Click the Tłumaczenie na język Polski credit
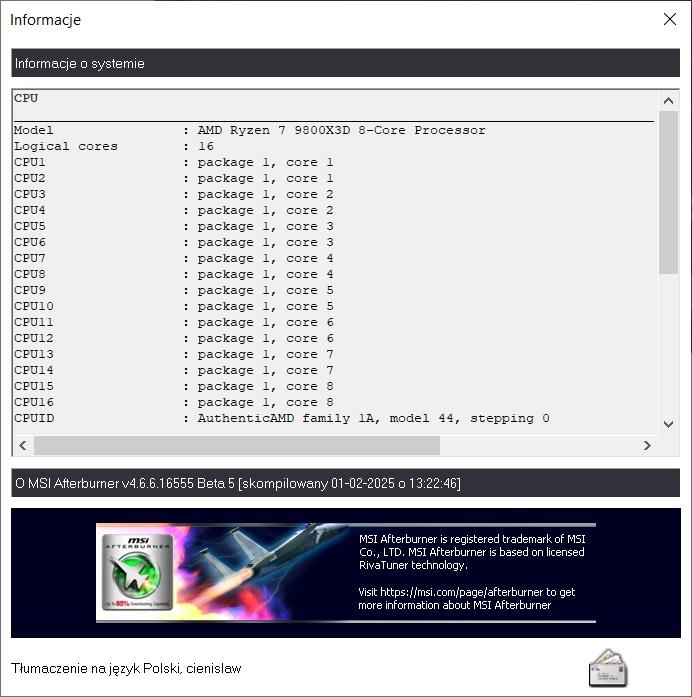The height and width of the screenshot is (697, 692). 126,668
